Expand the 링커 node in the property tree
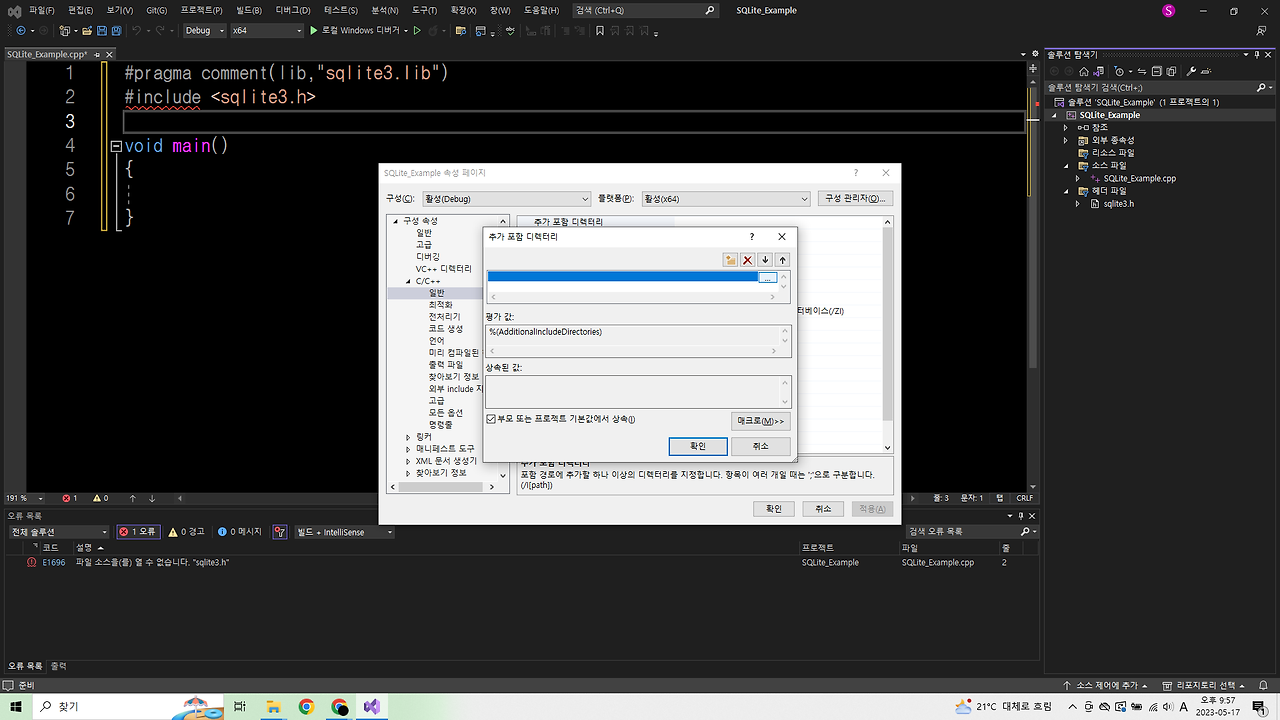Screen dimensions: 1280x720 [408, 437]
